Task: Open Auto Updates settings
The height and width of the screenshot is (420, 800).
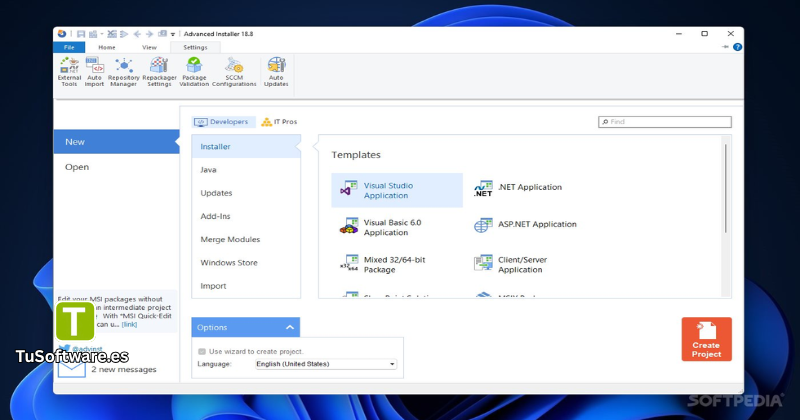Action: point(276,71)
